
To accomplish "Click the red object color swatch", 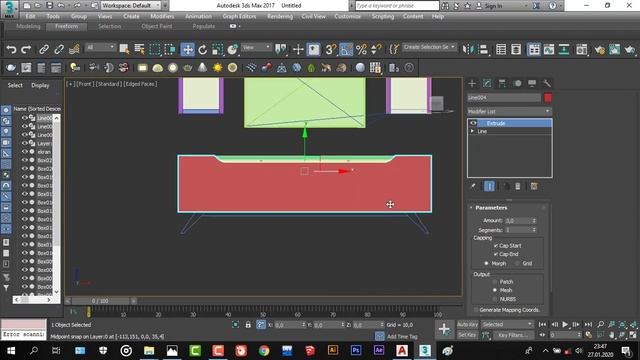I will click(x=548, y=98).
